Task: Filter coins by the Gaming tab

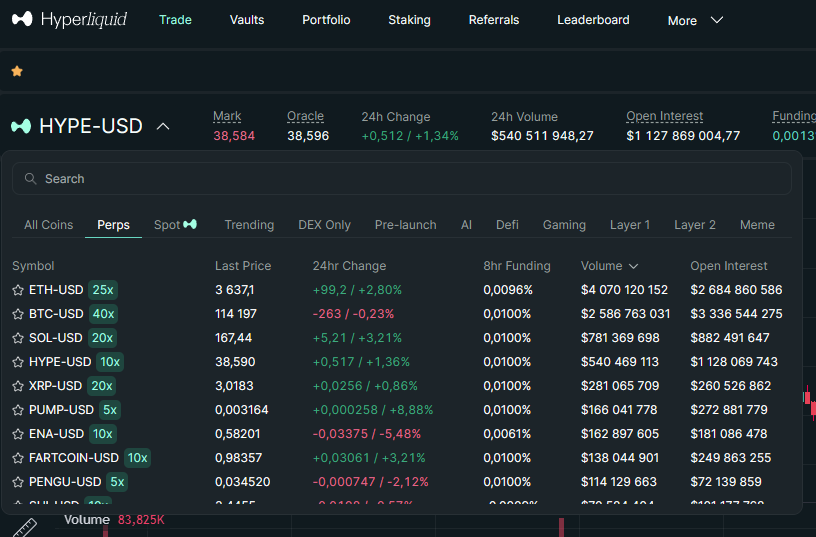Action: pos(564,225)
